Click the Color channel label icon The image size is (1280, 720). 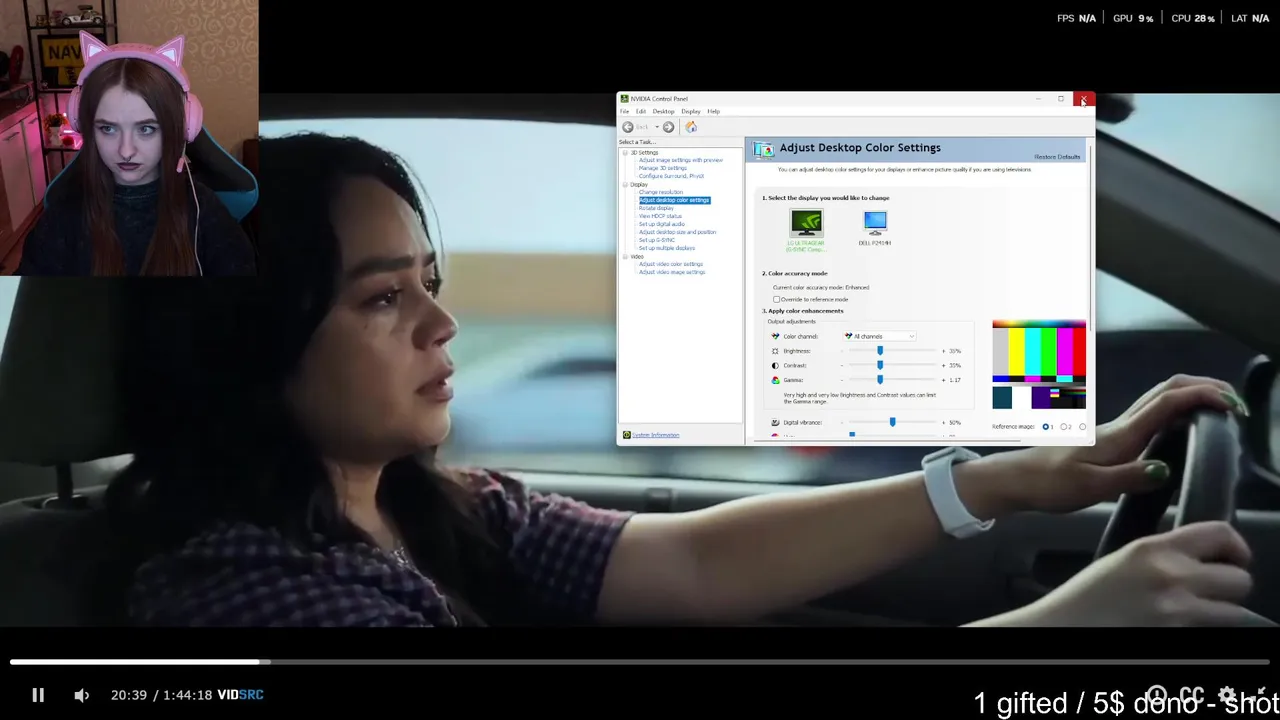775,336
